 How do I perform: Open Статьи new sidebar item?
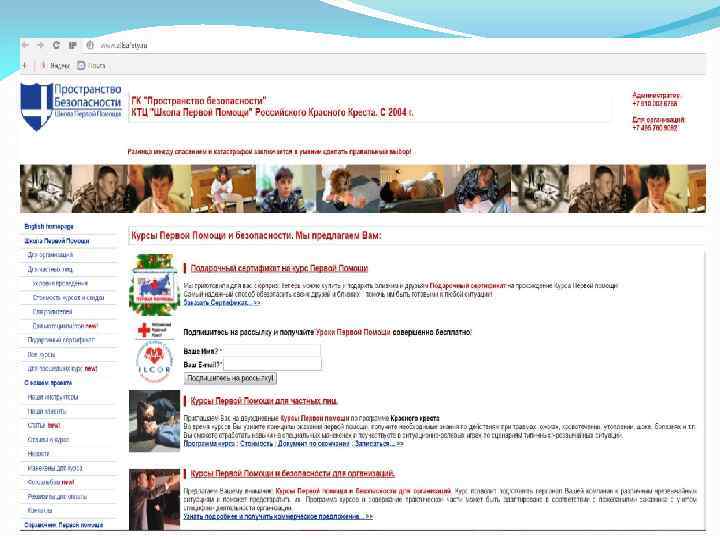(44, 425)
